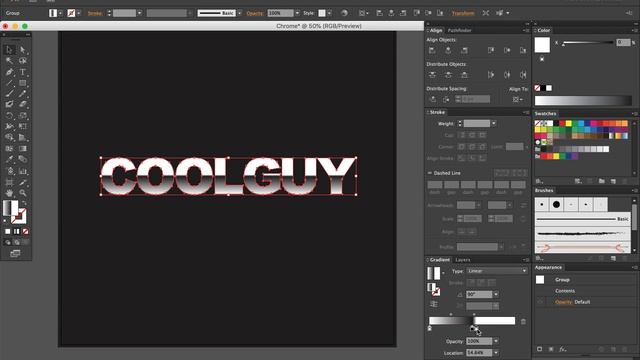This screenshot has width=640, height=360.
Task: Click Reverse Gradient icon in Gradient panel
Action: coord(434,304)
